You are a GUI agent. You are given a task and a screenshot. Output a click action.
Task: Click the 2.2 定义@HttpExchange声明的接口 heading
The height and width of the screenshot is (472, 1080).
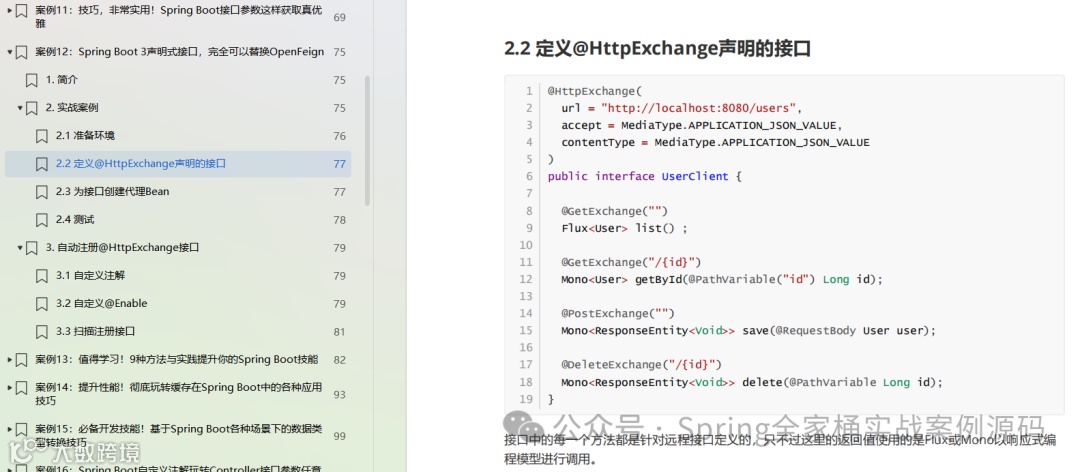coord(657,49)
